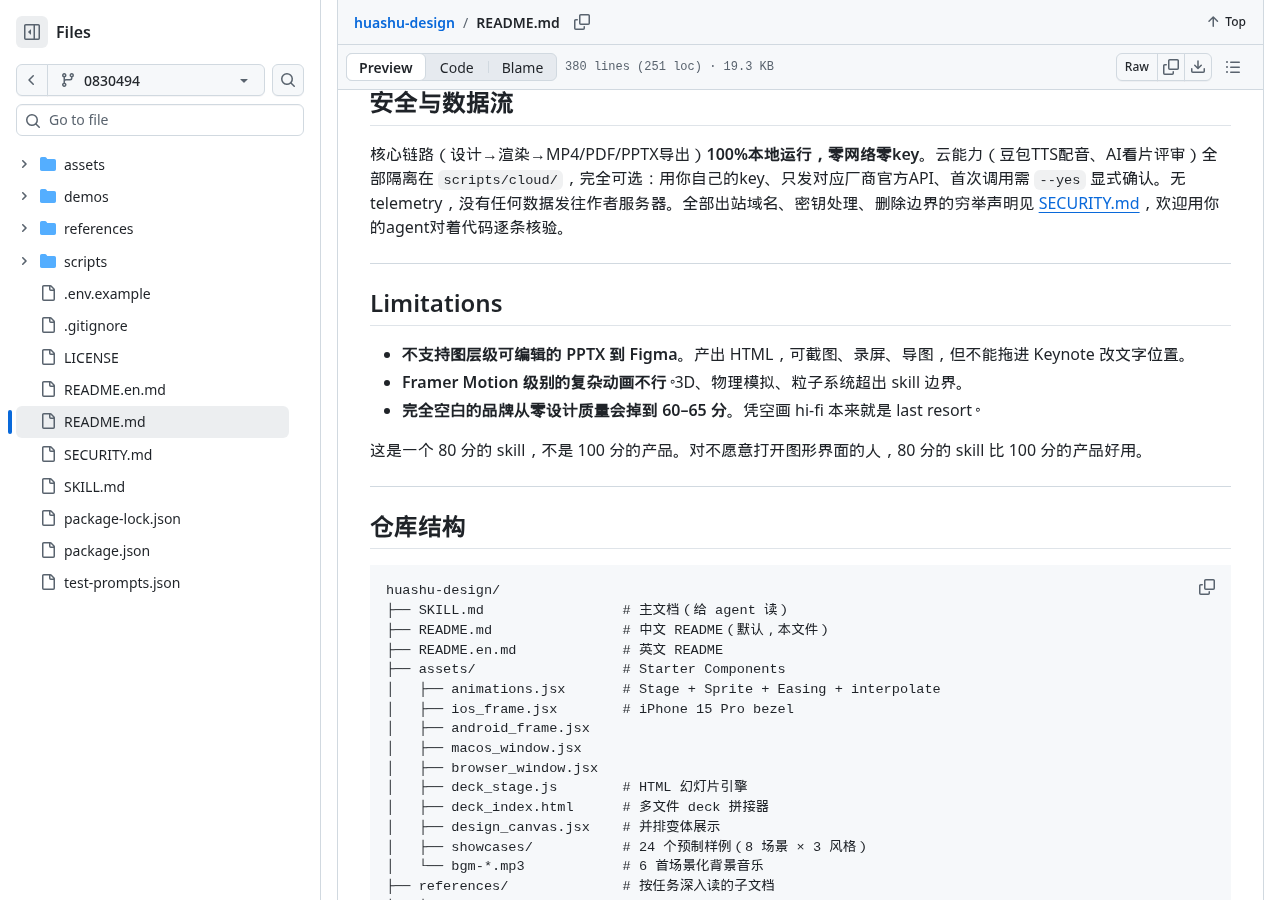Click the scripts folder icon

(48, 261)
